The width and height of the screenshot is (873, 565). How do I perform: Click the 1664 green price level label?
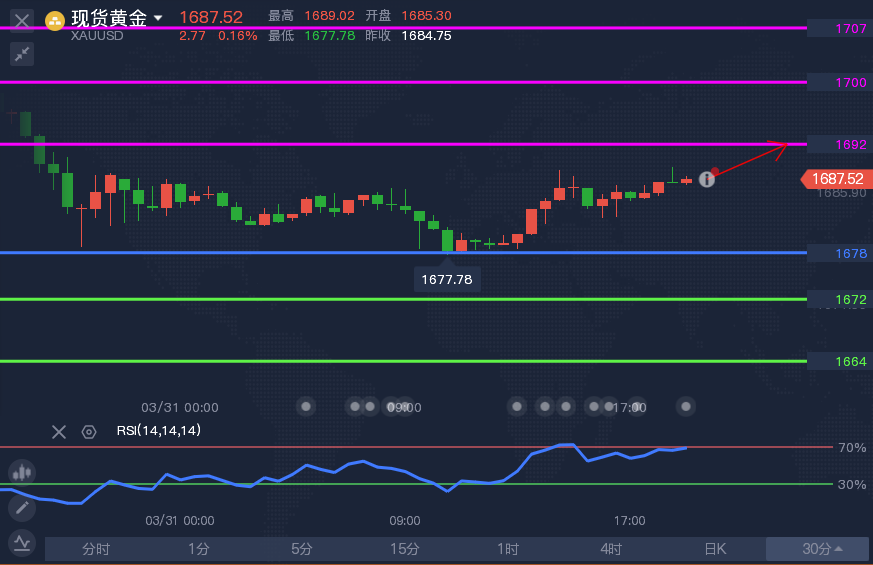point(851,362)
